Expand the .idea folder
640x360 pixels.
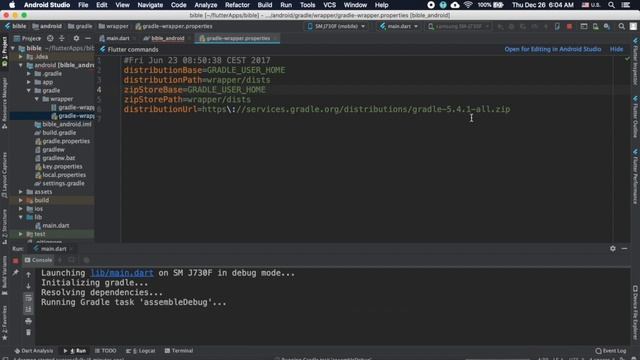(21, 57)
